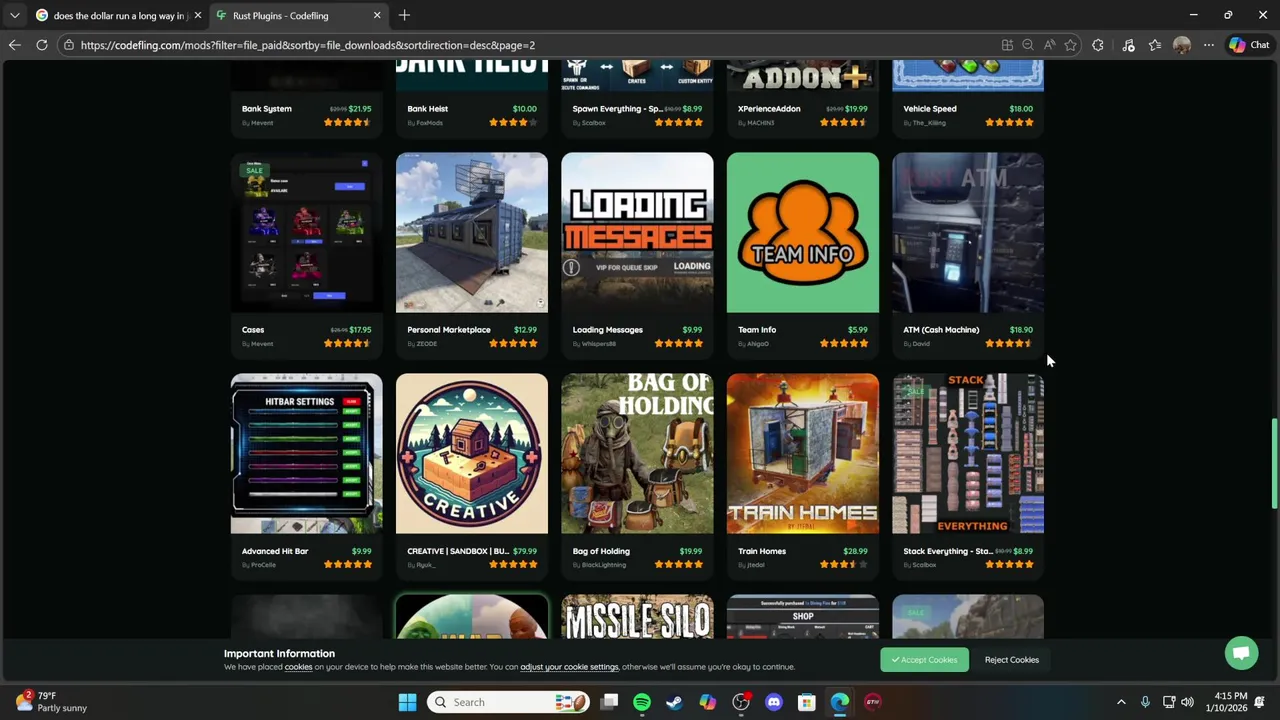1280x720 pixels.
Task: Click the microphone tray icon
Action: pos(1145,702)
